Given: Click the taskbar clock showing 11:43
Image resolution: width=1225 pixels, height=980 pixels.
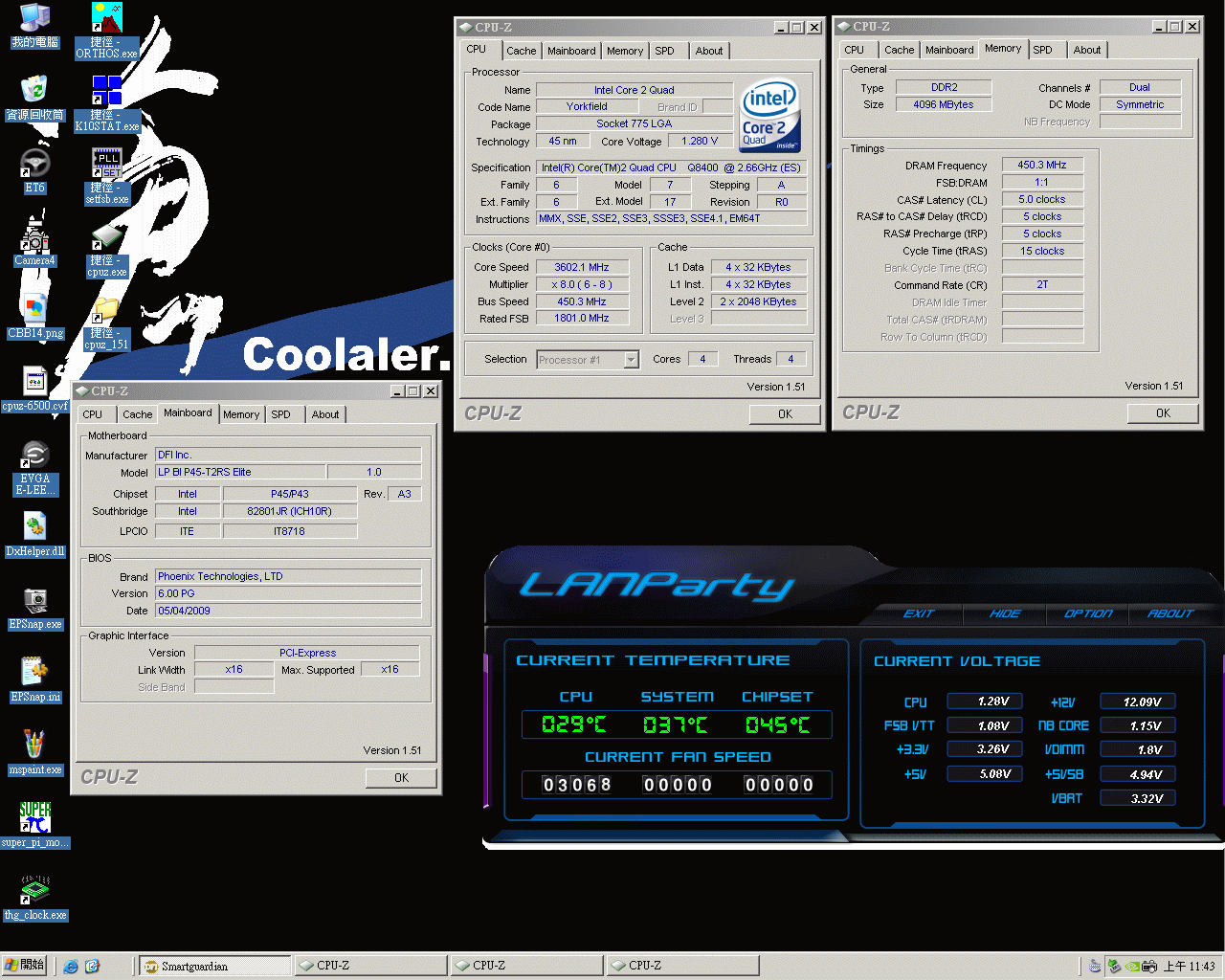Looking at the screenshot, I should point(1190,967).
